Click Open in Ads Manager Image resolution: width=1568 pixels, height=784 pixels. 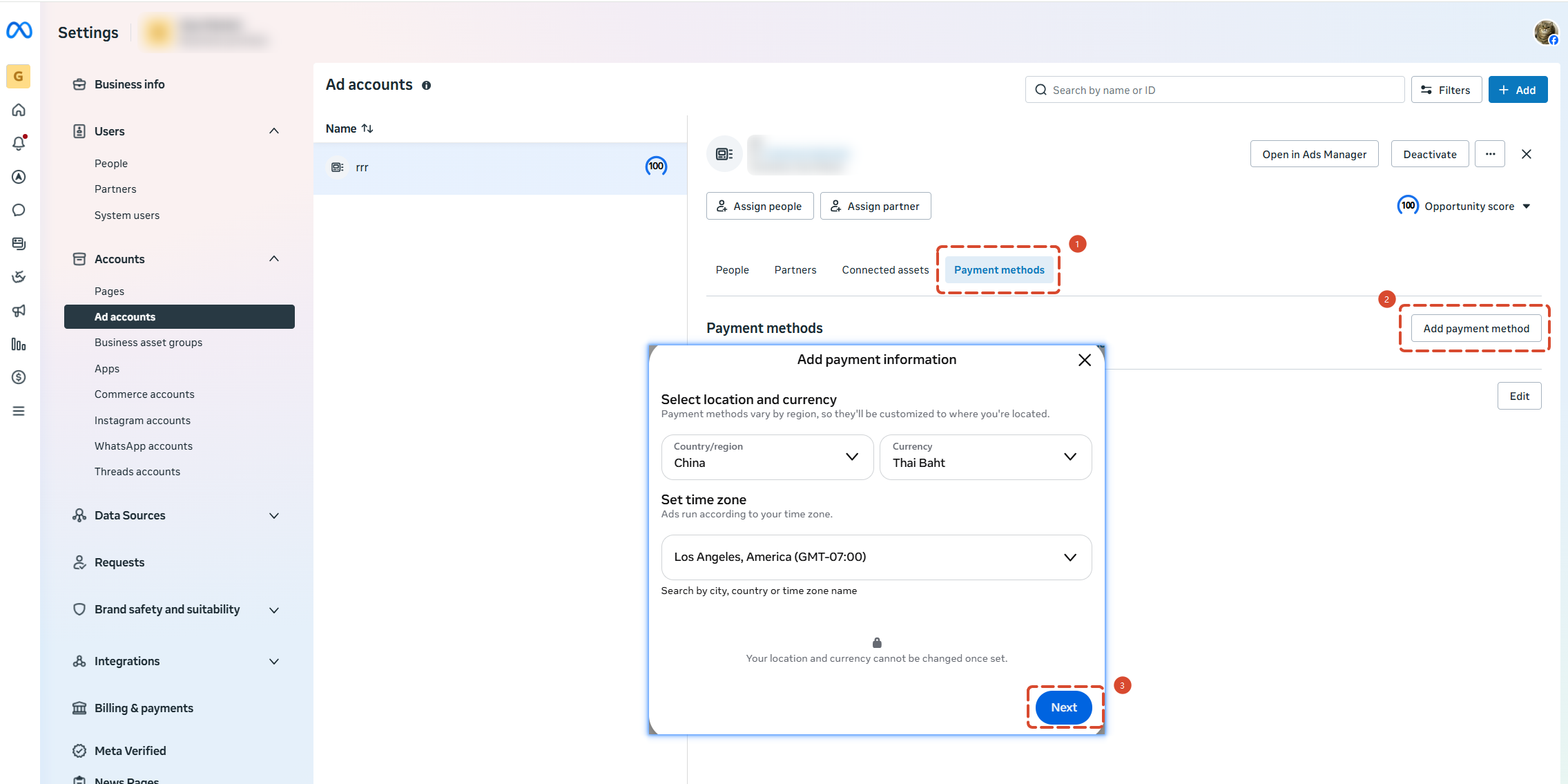[x=1314, y=154]
